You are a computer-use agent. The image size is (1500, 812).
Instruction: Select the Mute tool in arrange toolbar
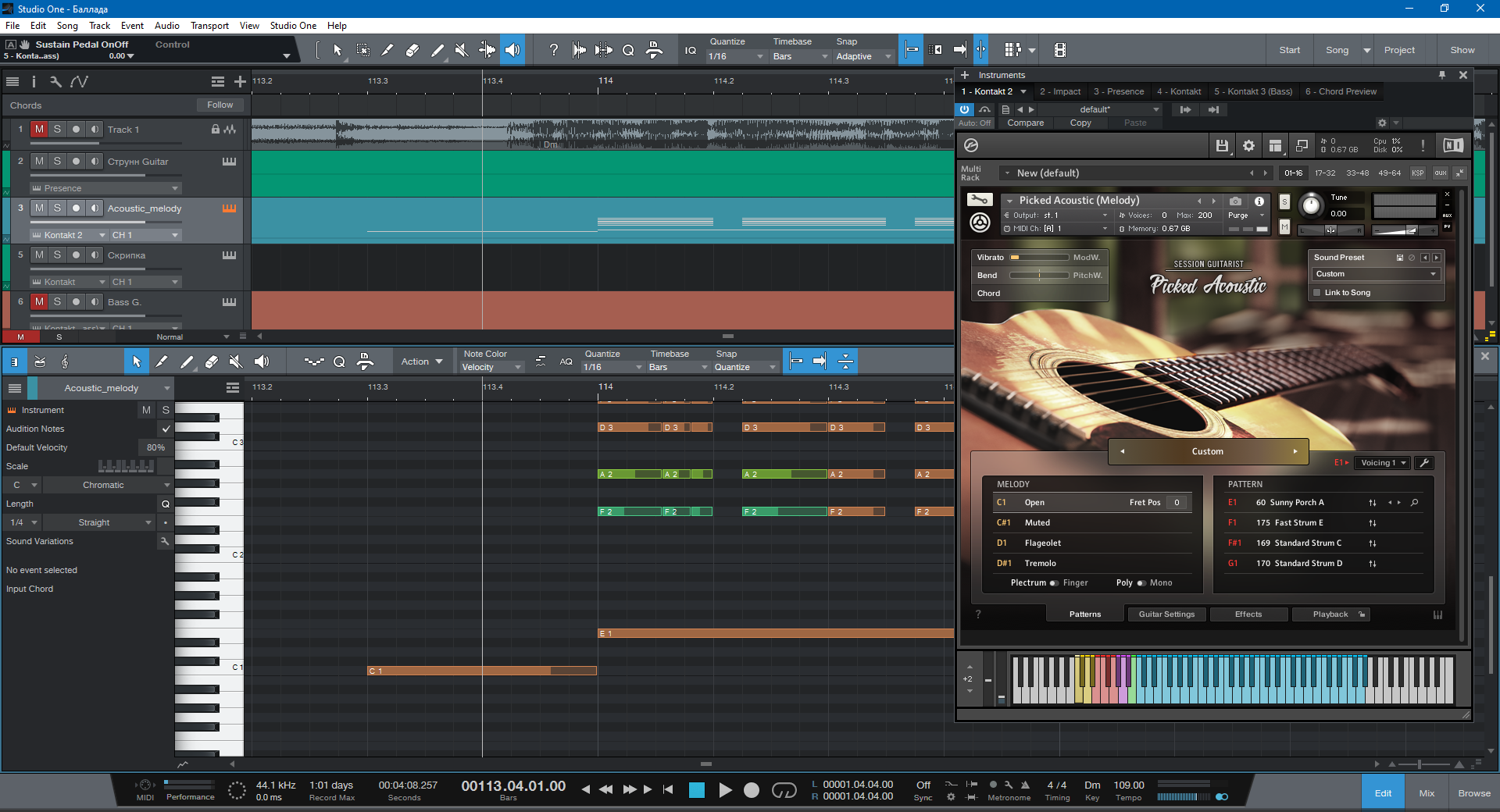[x=462, y=50]
